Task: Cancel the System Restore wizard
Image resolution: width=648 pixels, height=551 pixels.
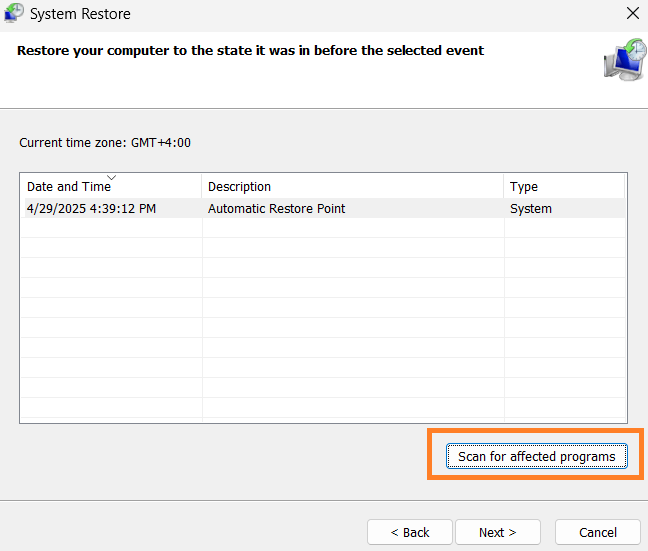Action: 598,532
